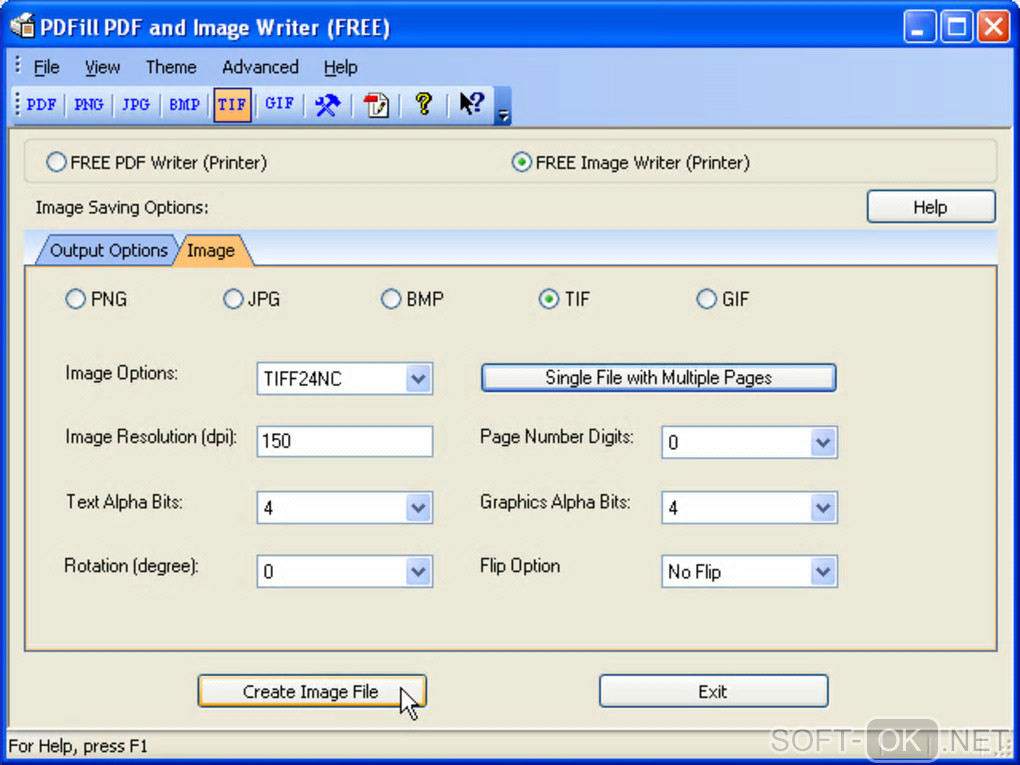Choose the PNG format radio button
Image resolution: width=1020 pixels, height=765 pixels.
[x=75, y=299]
